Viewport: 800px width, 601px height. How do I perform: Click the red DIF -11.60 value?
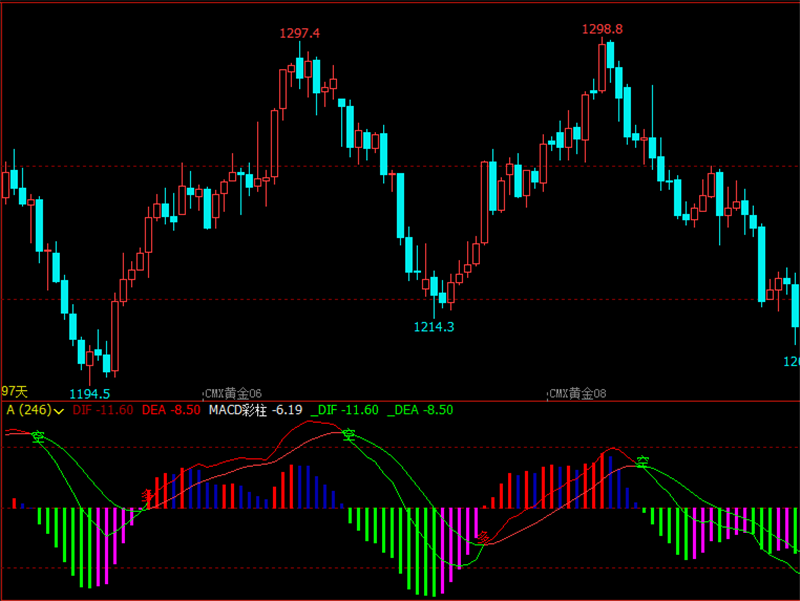coord(103,410)
